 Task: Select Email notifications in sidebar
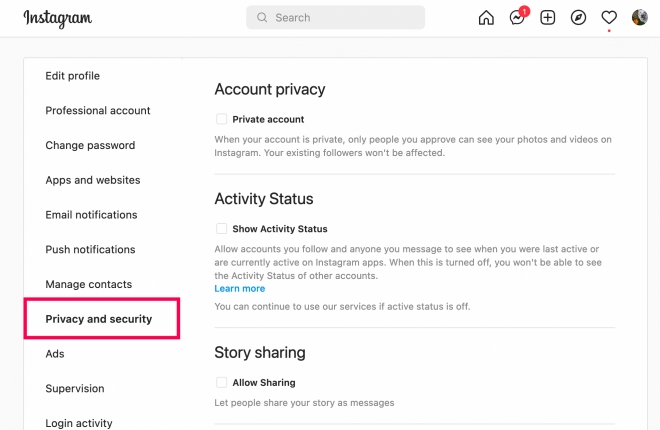pyautogui.click(x=91, y=215)
